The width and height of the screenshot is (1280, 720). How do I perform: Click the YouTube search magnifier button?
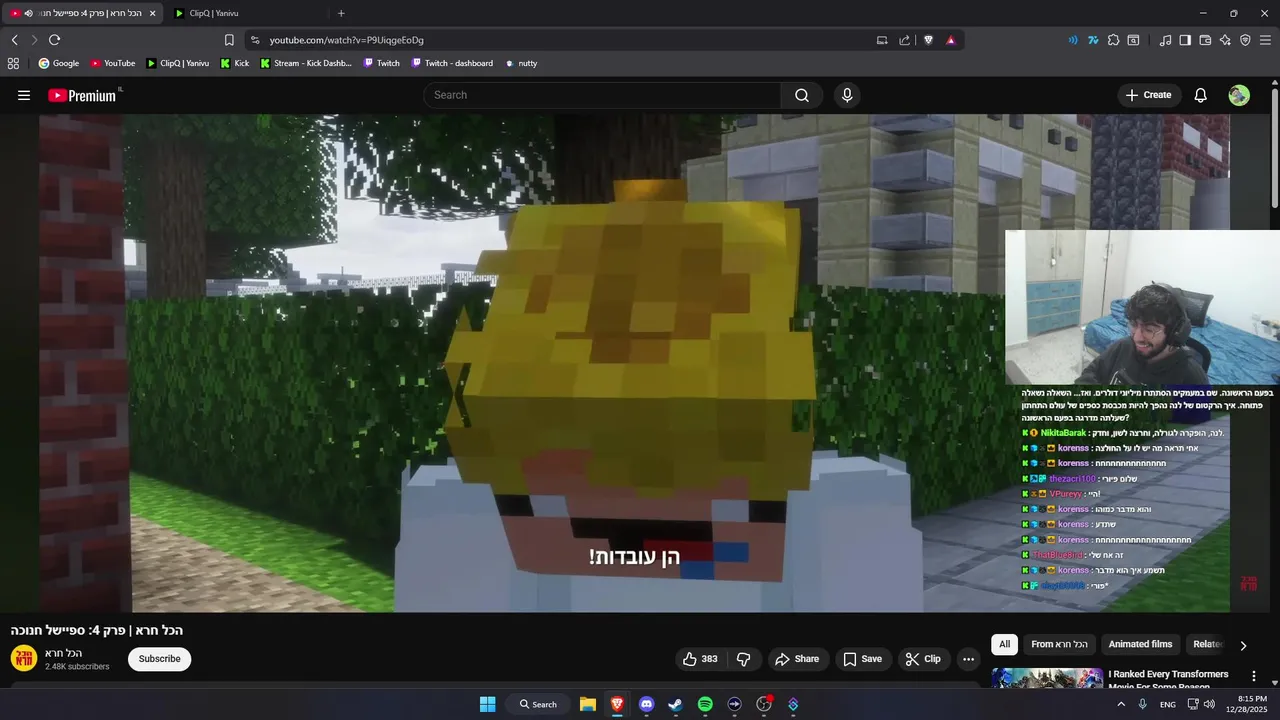point(802,95)
